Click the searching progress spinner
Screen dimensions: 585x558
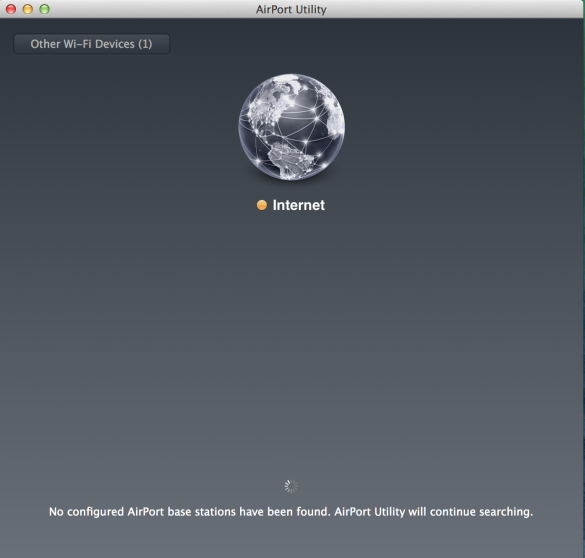pos(291,486)
